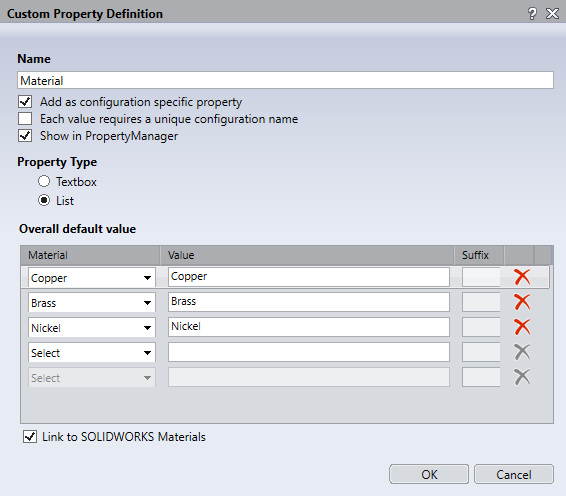Delete the Nickel row with red X
The image size is (566, 496).
[x=522, y=327]
